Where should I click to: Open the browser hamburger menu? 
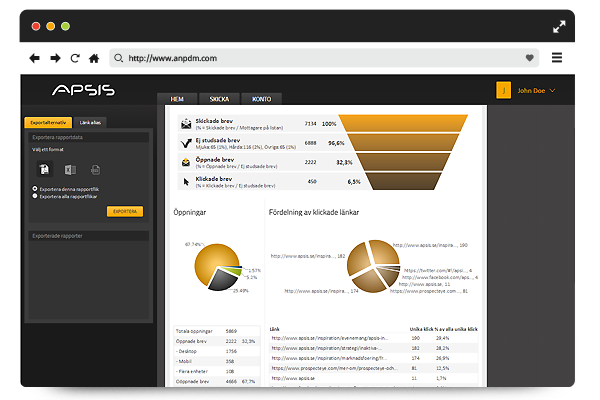click(557, 58)
